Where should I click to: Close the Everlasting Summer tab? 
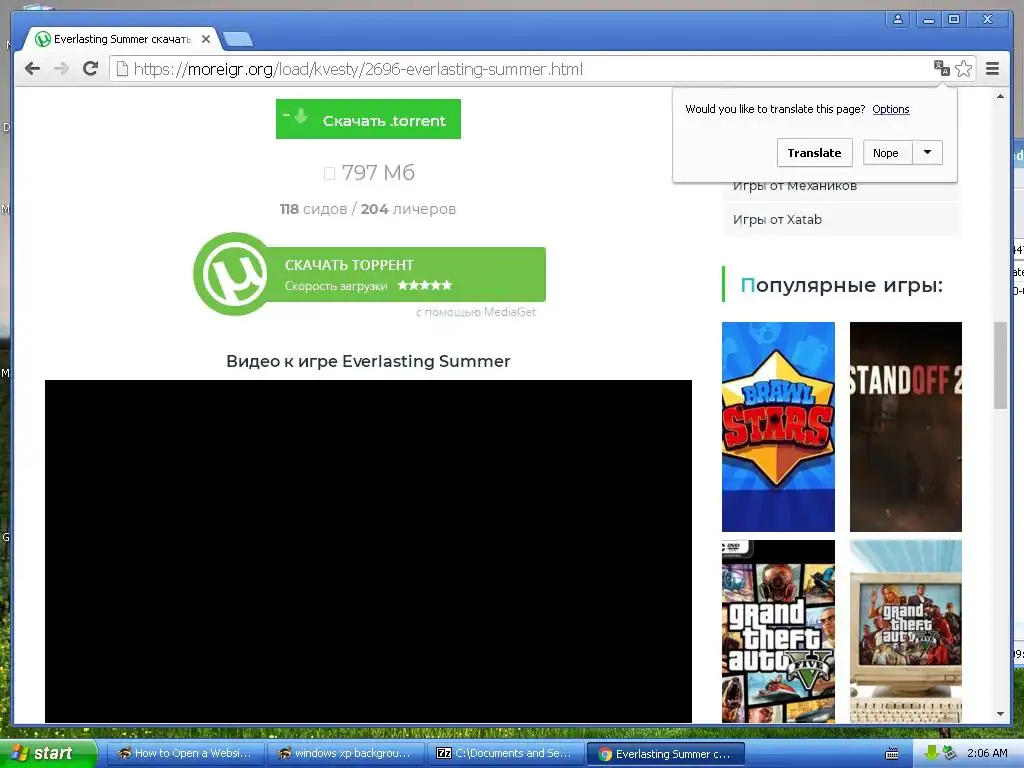[x=206, y=39]
